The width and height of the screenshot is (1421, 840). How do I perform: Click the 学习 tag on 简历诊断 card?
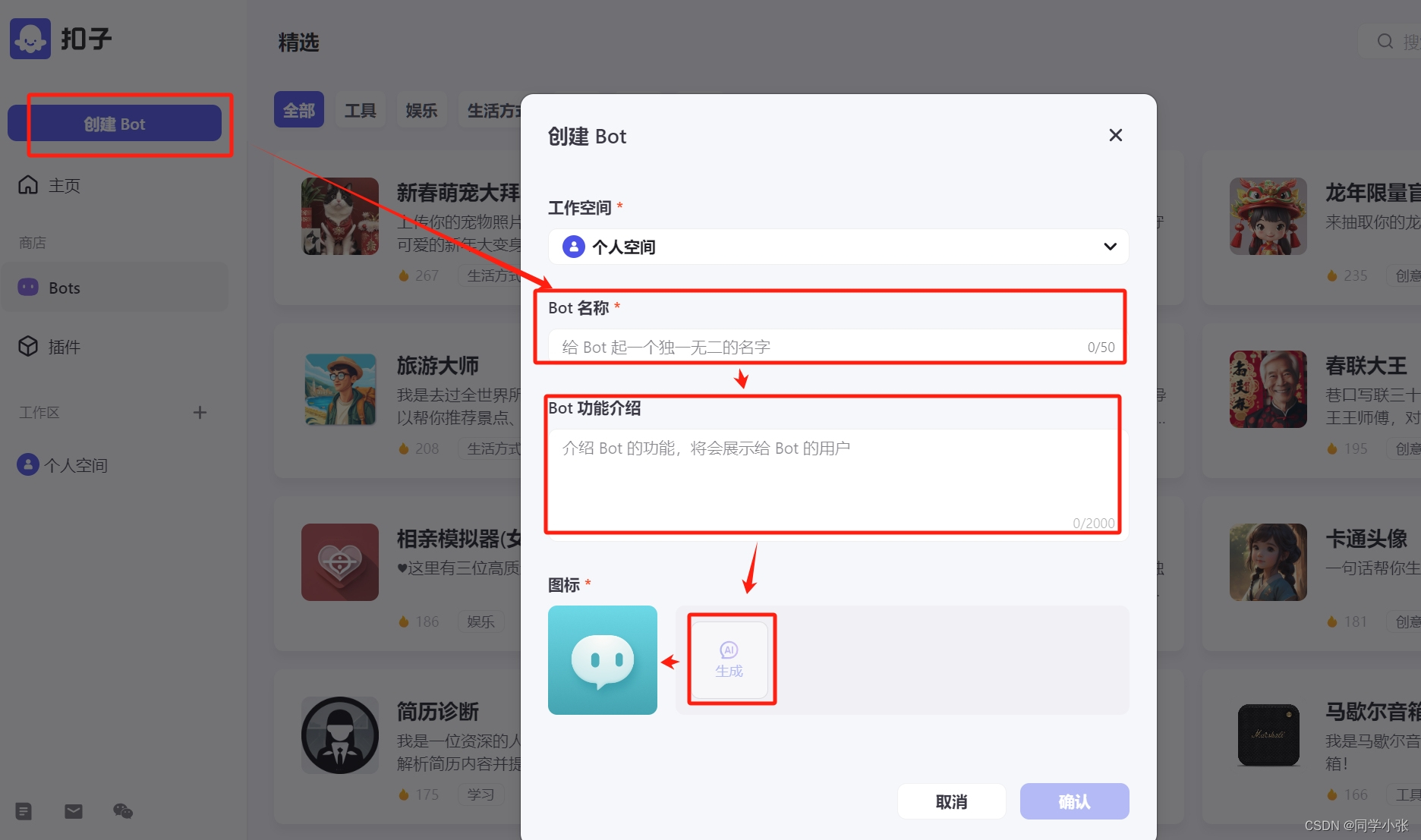click(480, 794)
